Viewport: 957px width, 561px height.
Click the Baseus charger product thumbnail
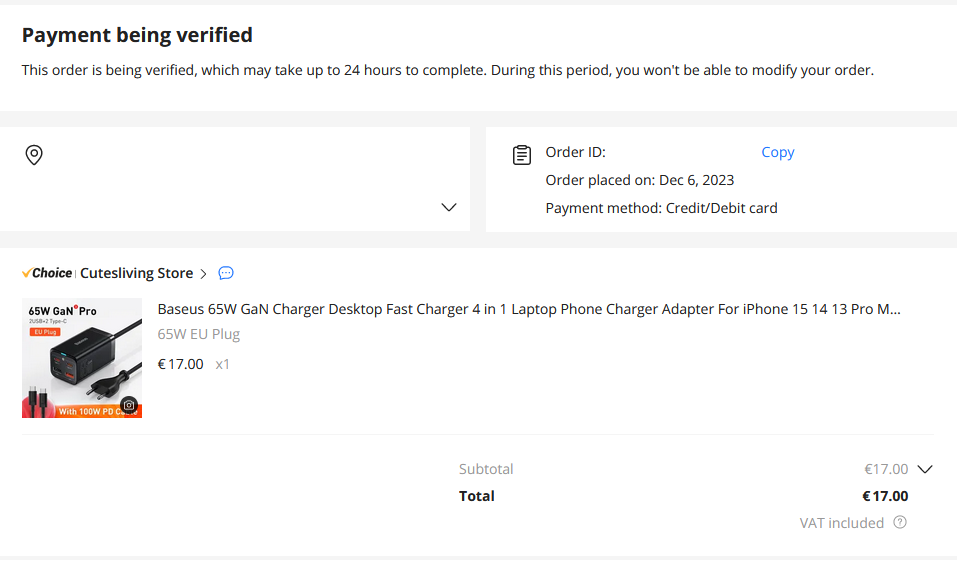click(82, 357)
